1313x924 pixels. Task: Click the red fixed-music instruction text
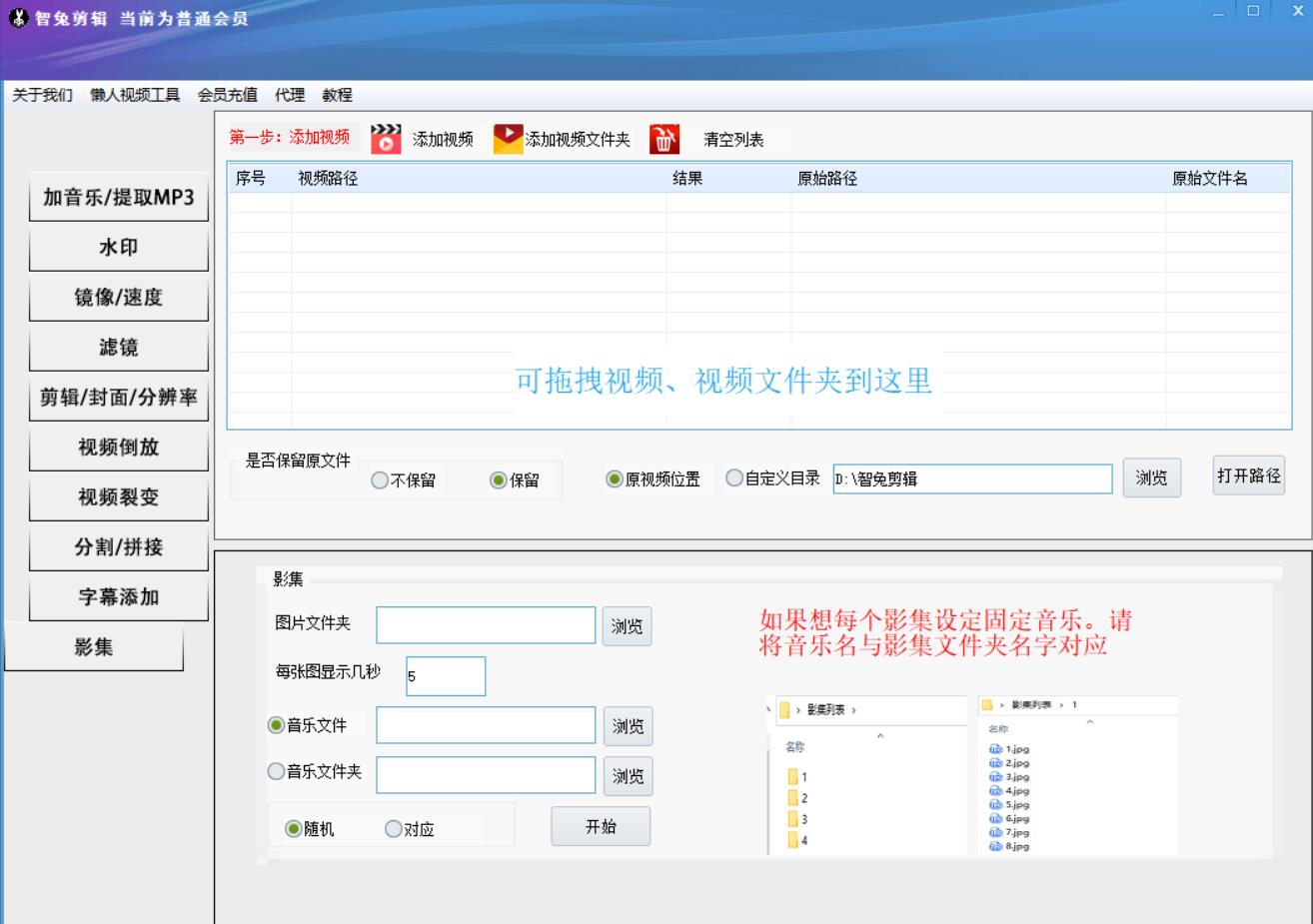click(x=945, y=632)
